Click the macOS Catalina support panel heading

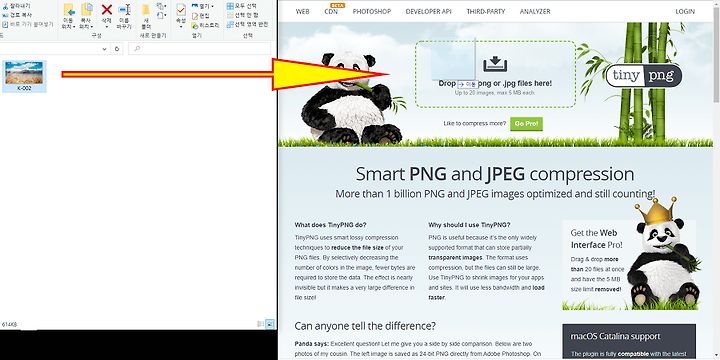pyautogui.click(x=615, y=336)
